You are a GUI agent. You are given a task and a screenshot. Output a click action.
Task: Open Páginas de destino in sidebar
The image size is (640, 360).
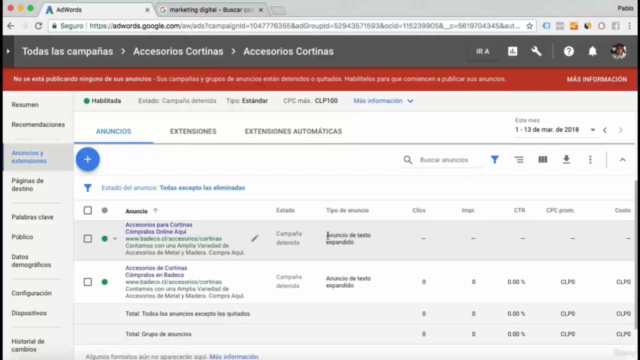(27, 185)
